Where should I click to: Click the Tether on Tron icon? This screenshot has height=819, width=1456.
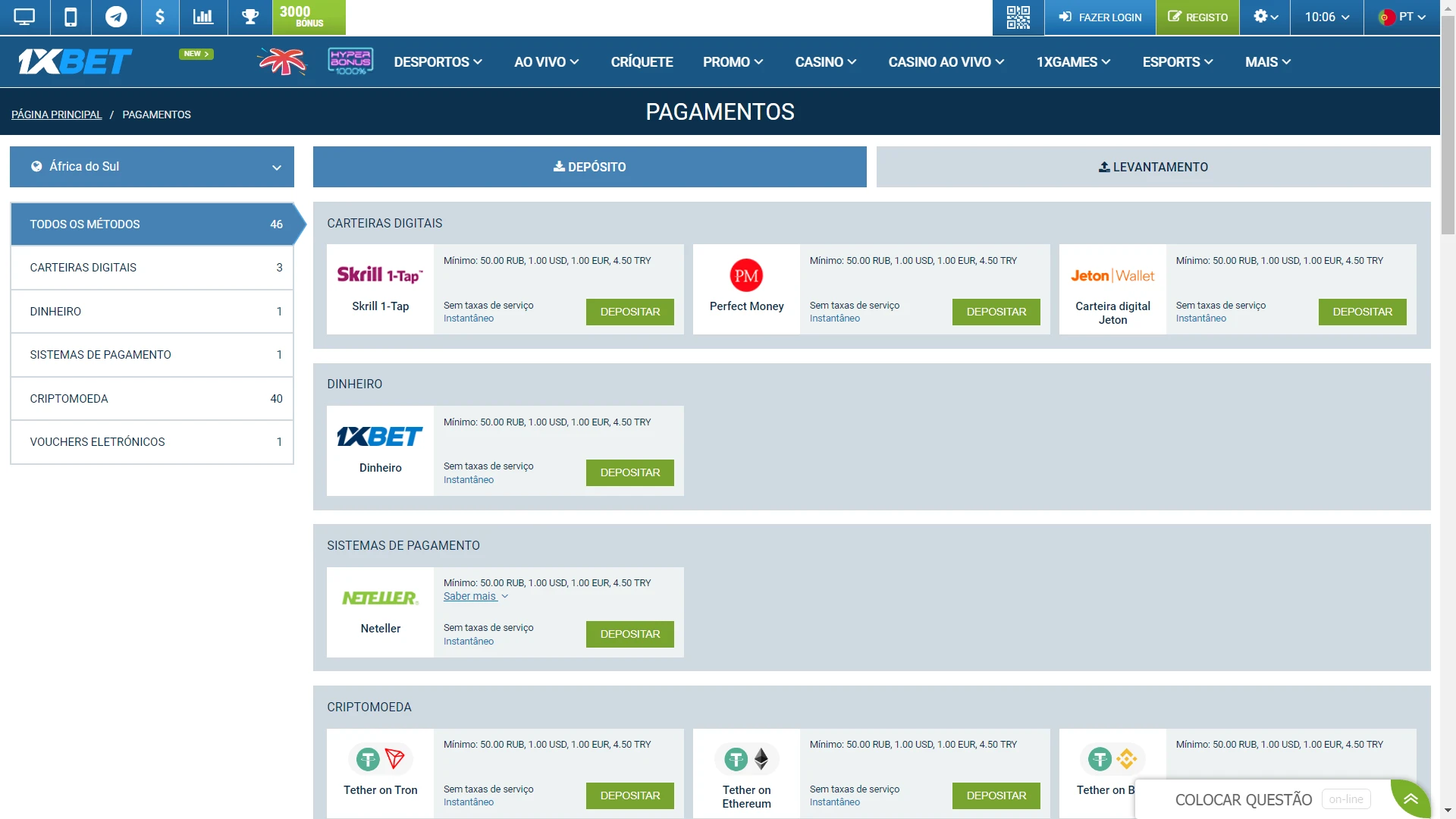tap(380, 758)
